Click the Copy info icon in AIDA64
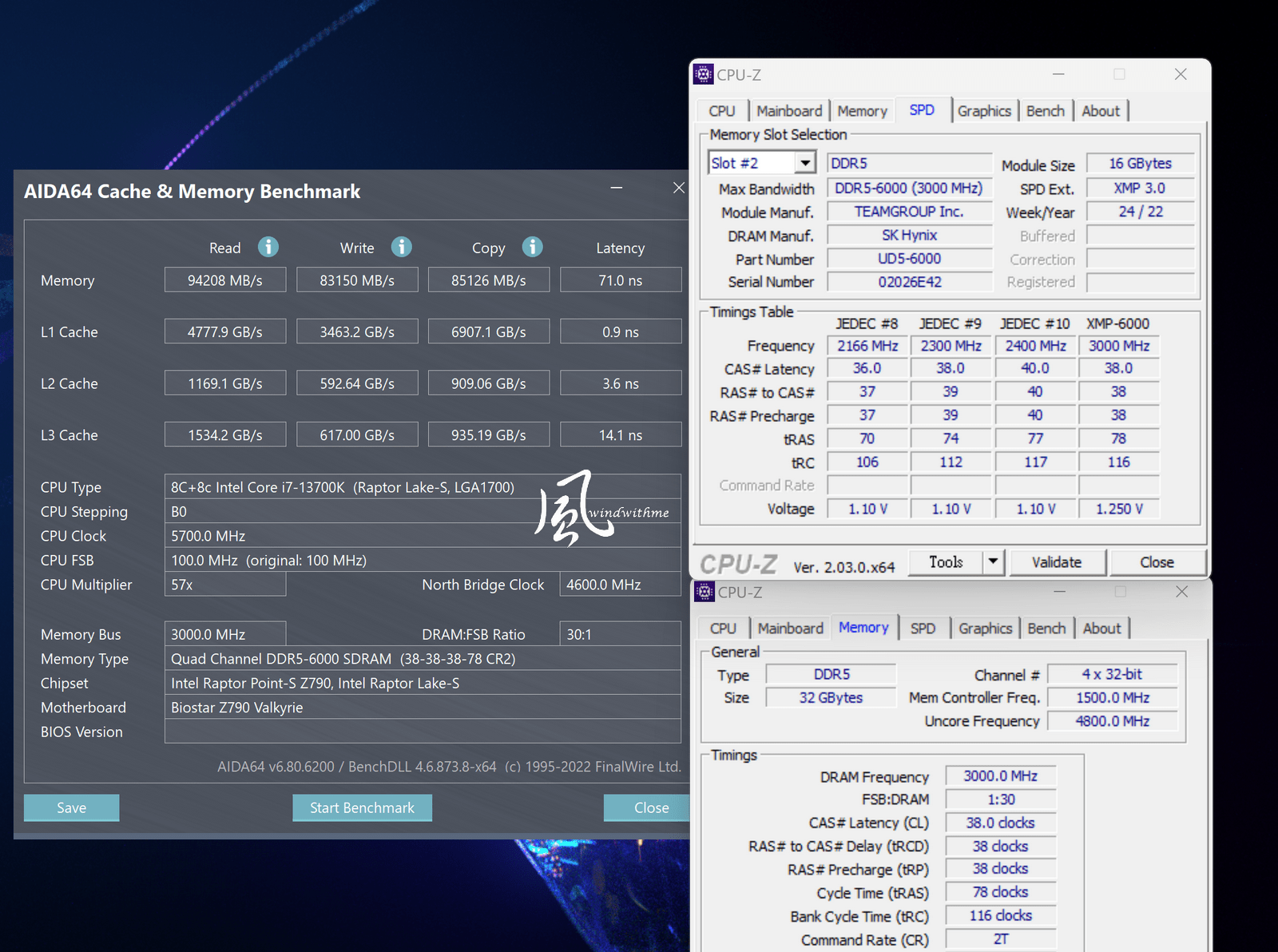Image resolution: width=1278 pixels, height=952 pixels. point(532,248)
